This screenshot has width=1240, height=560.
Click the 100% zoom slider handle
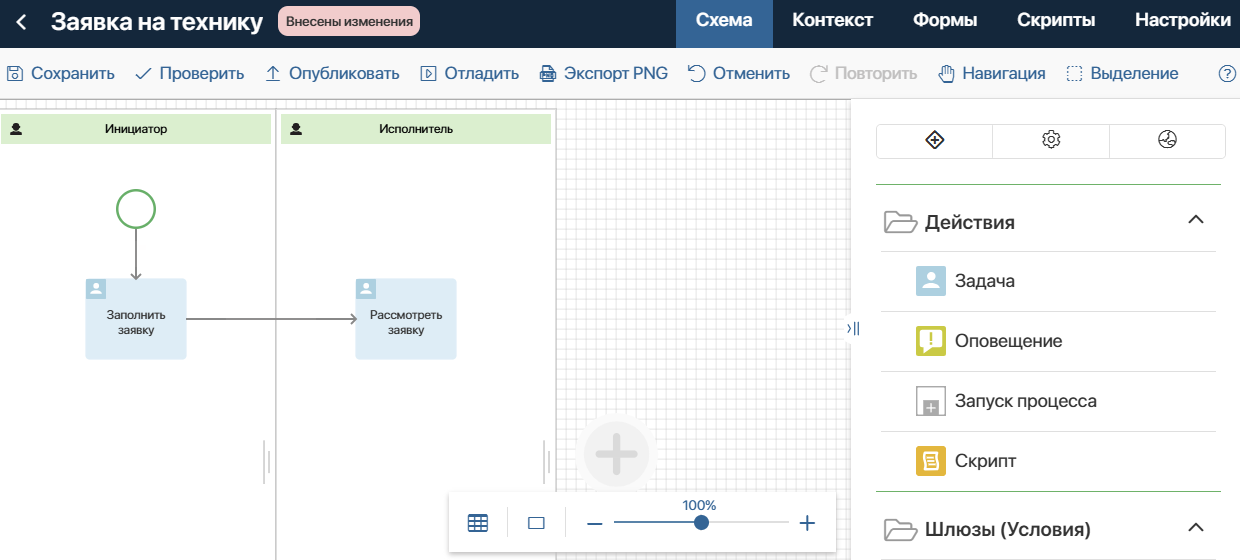pos(701,522)
